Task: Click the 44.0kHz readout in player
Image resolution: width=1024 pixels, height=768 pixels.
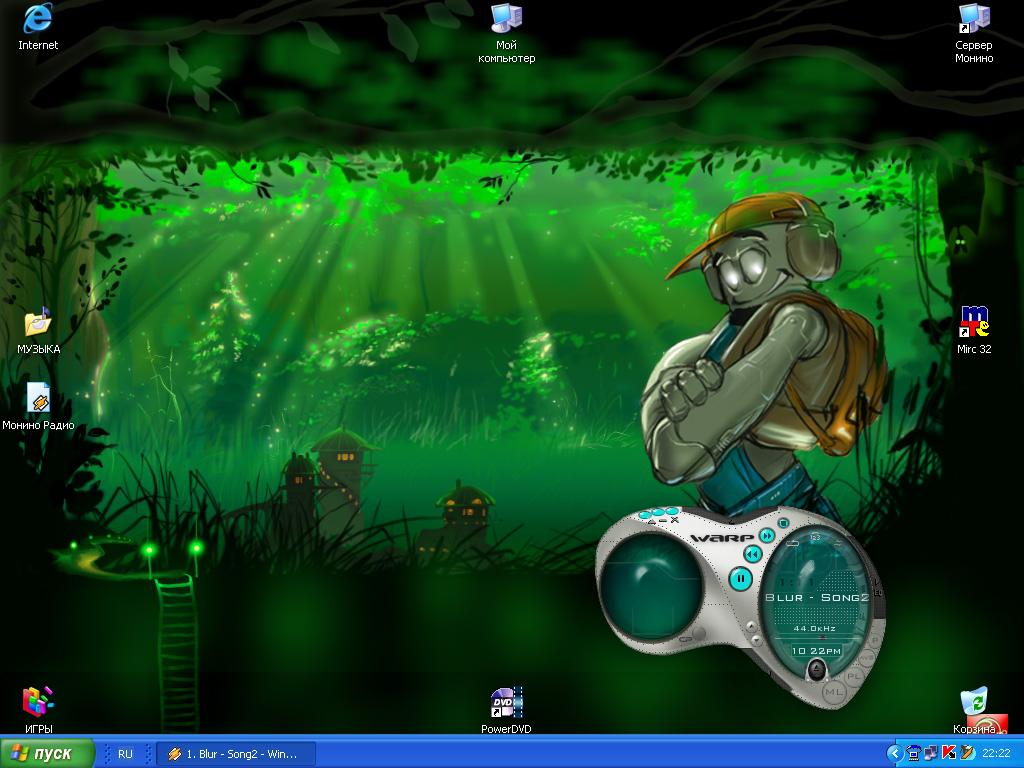Action: pos(814,628)
